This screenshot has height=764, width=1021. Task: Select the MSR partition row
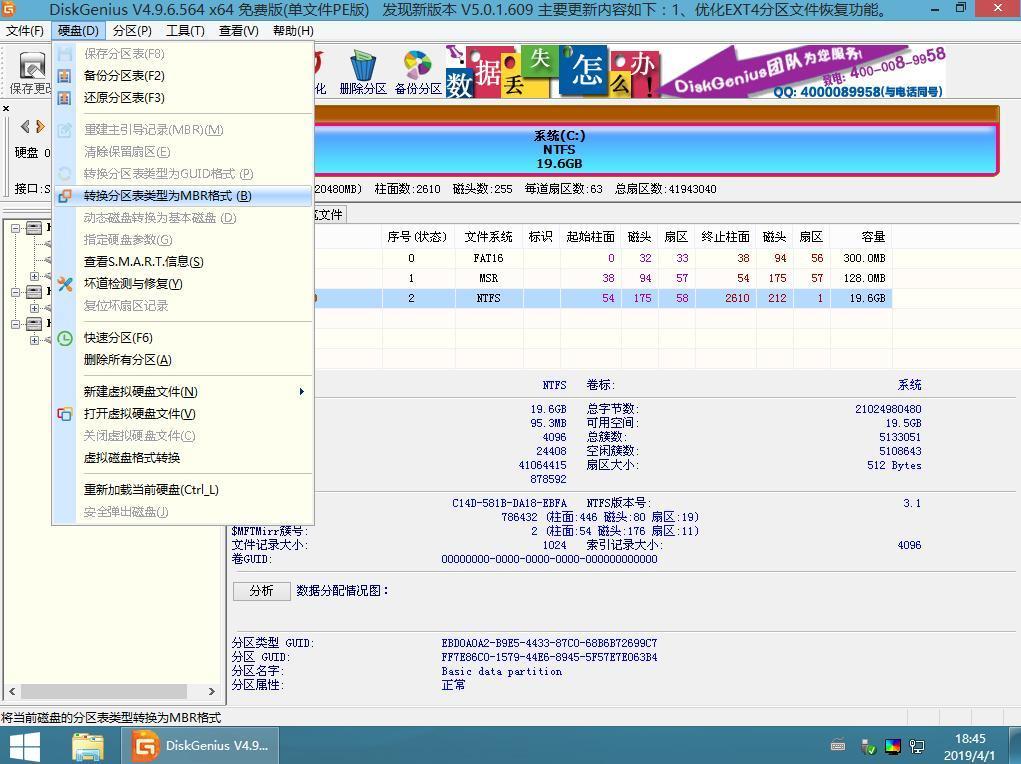[603, 278]
